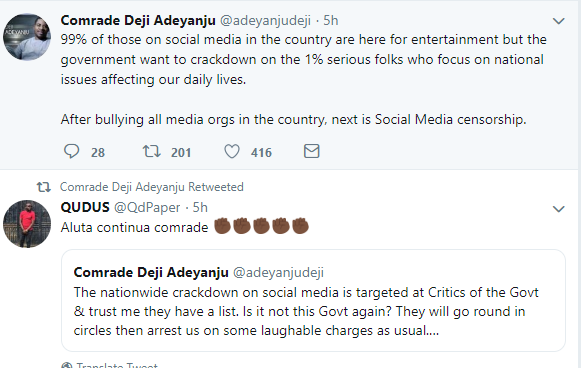
Task: Open Comrade Deji Adeyanju profile picture
Action: [x=27, y=37]
